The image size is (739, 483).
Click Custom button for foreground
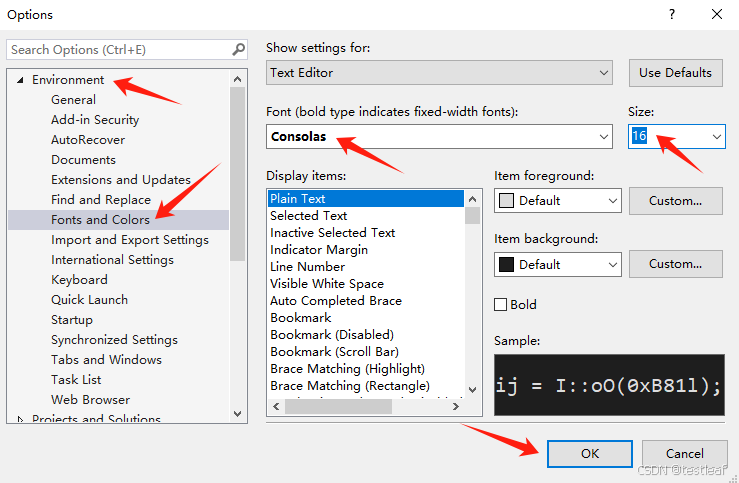[675, 201]
